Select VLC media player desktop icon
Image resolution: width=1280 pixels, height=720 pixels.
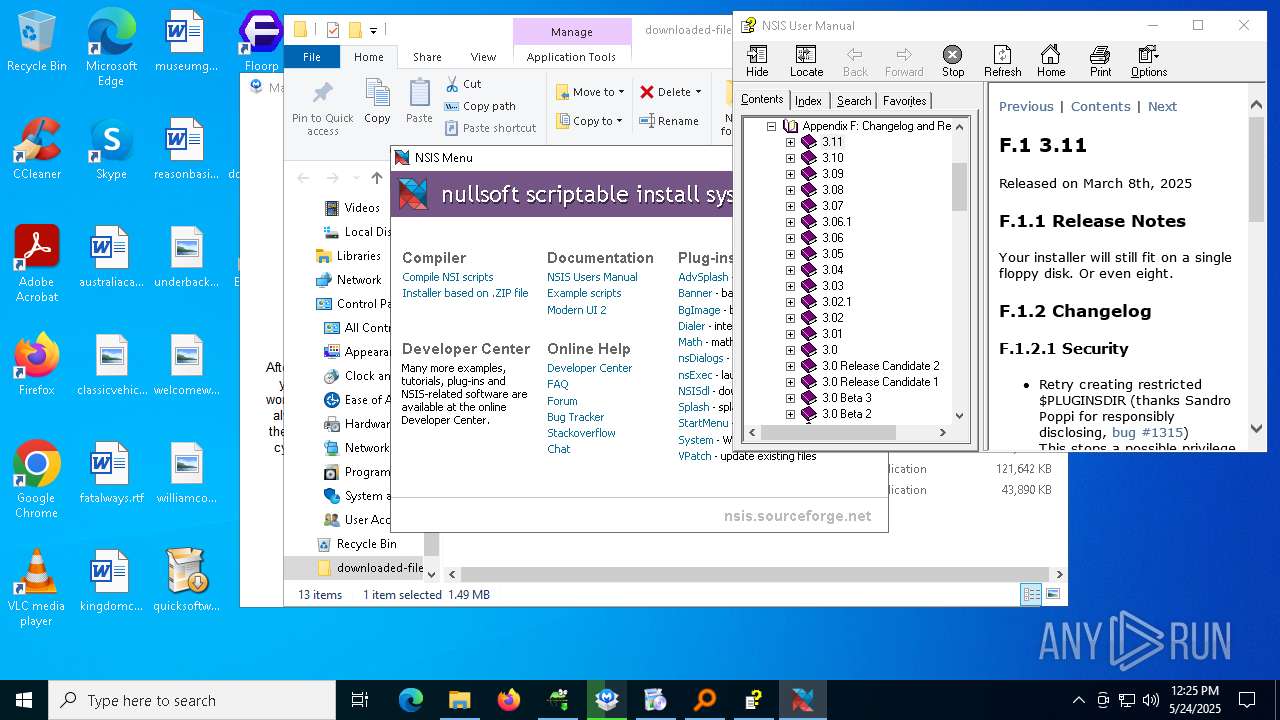coord(37,588)
